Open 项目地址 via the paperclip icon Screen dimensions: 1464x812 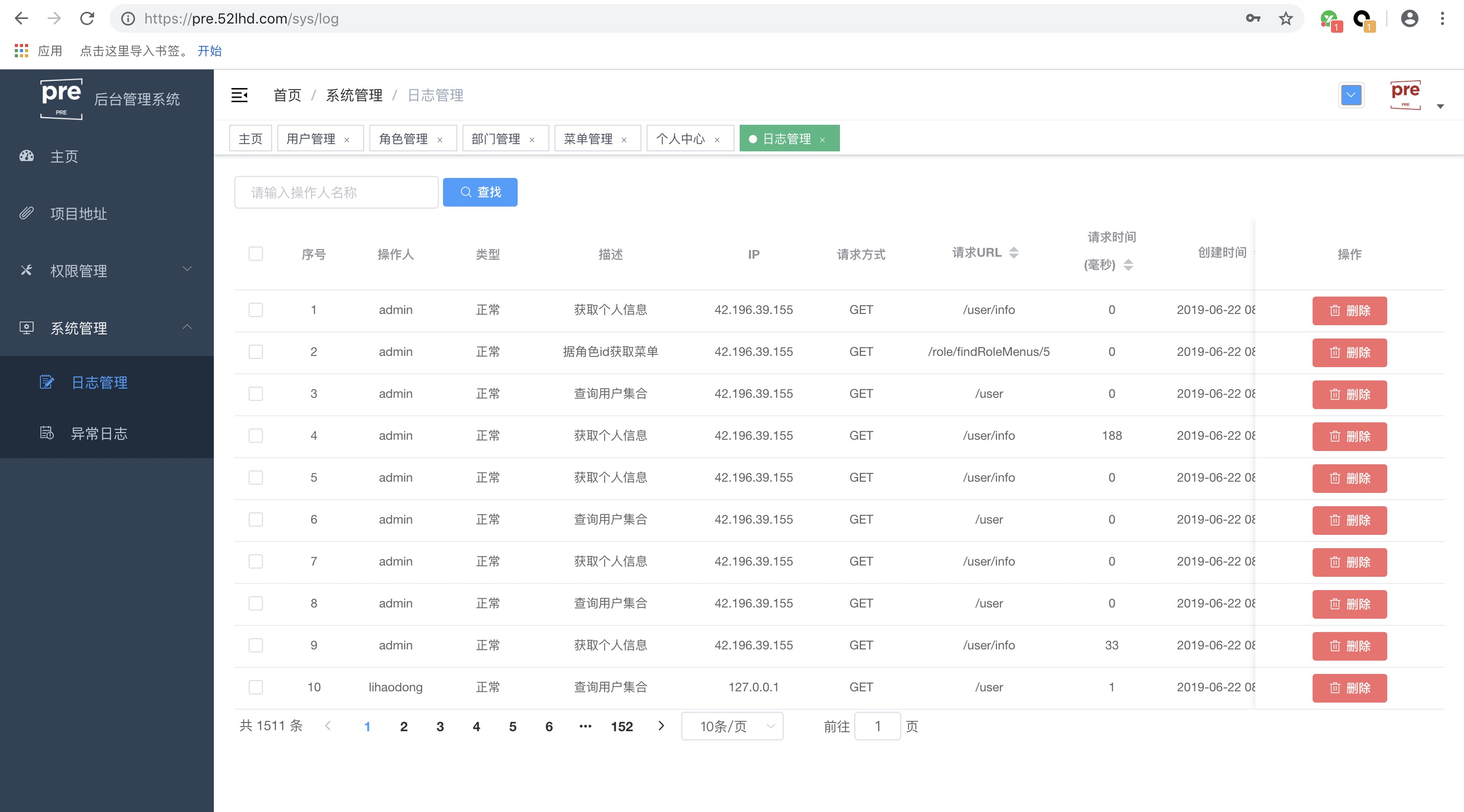coord(27,214)
